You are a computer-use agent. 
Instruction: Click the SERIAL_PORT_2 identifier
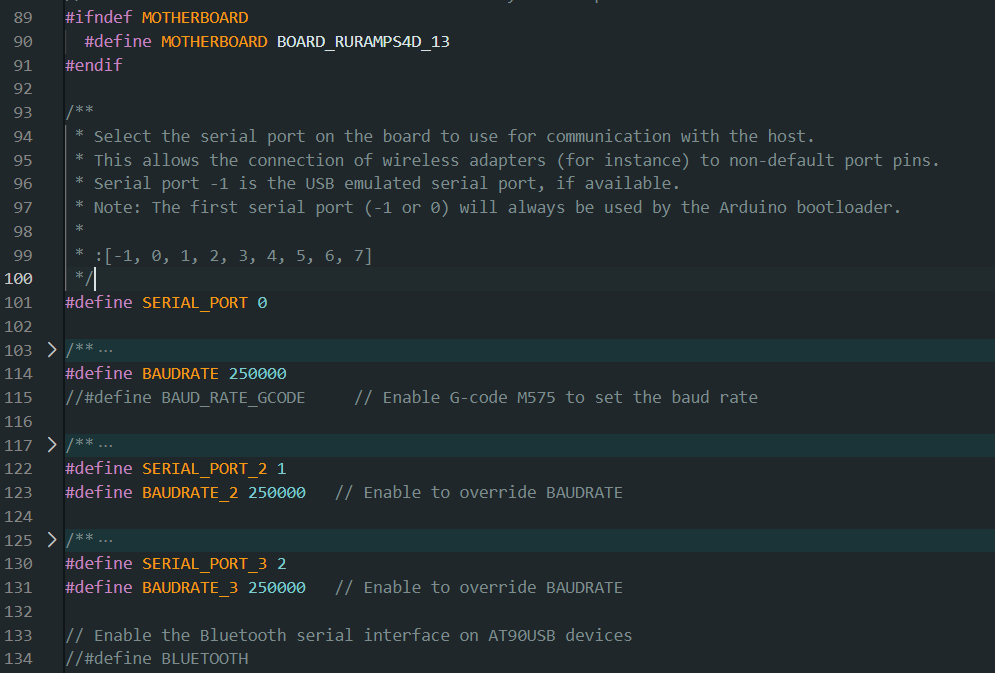pos(204,468)
